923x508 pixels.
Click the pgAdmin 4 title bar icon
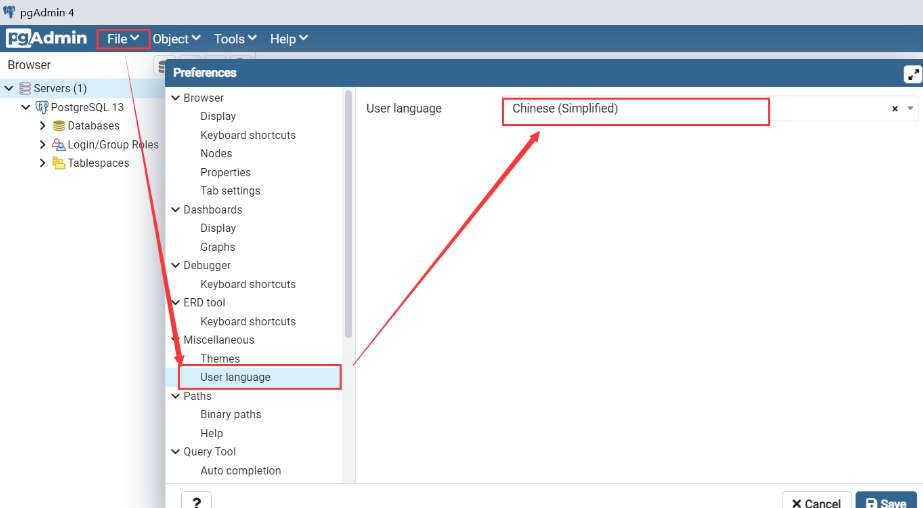[9, 12]
